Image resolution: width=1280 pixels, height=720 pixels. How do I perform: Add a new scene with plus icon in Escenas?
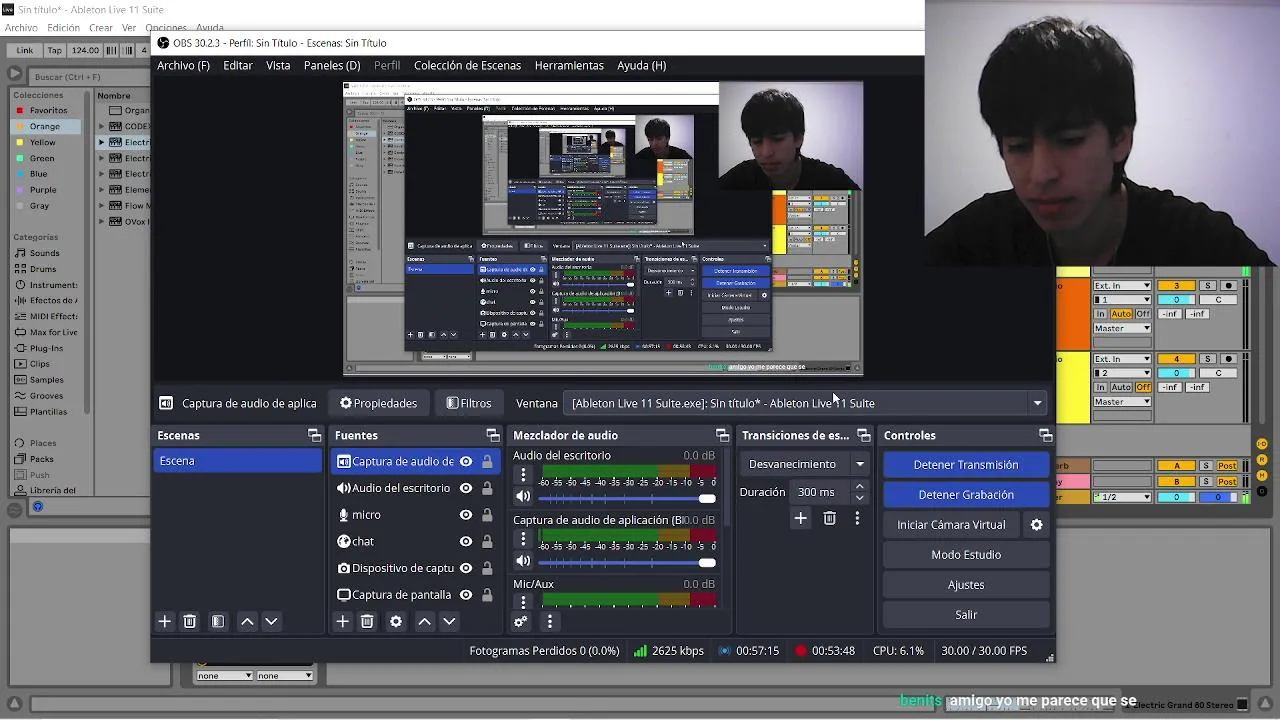click(165, 621)
